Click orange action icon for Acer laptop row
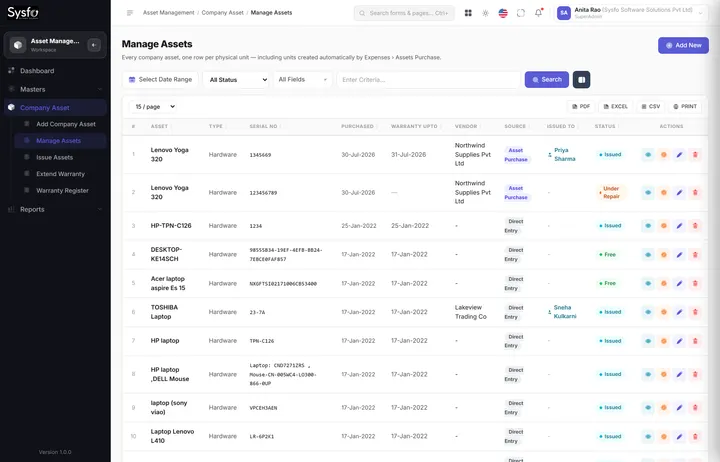This screenshot has height=462, width=720. pos(664,283)
